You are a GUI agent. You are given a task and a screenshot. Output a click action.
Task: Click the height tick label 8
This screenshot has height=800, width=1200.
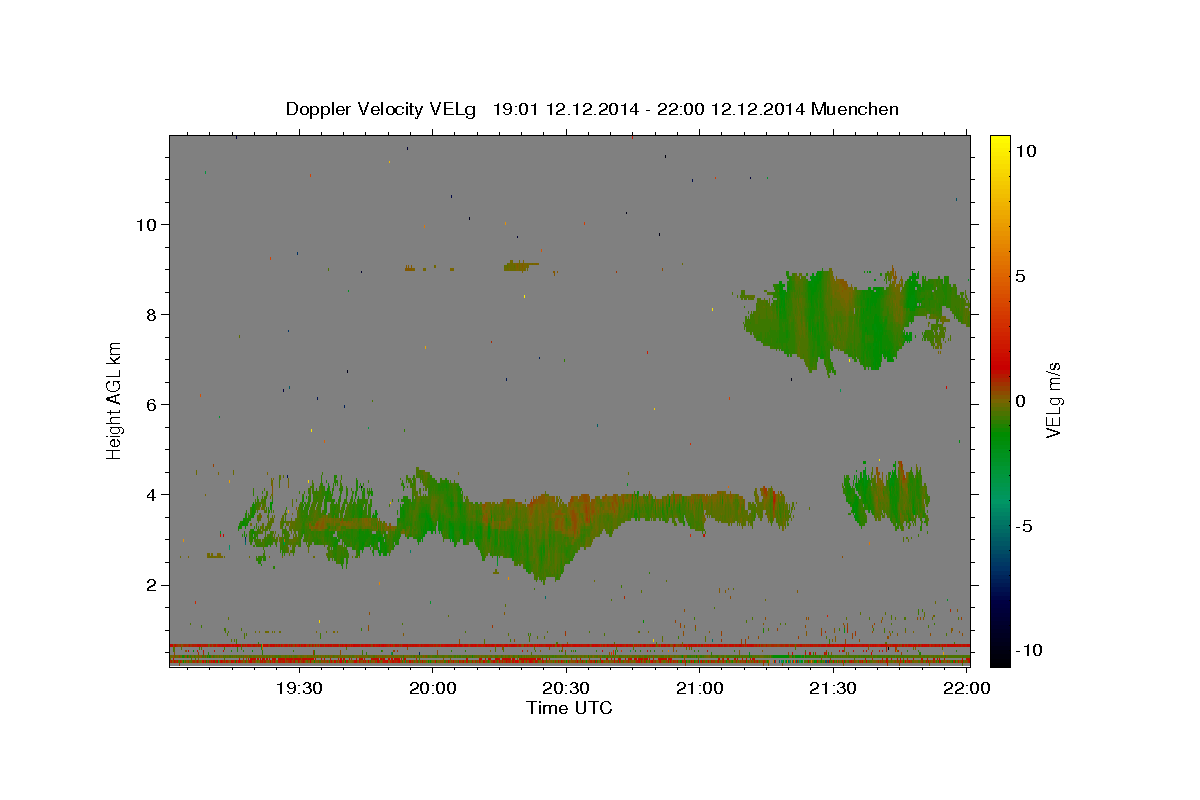(x=153, y=314)
